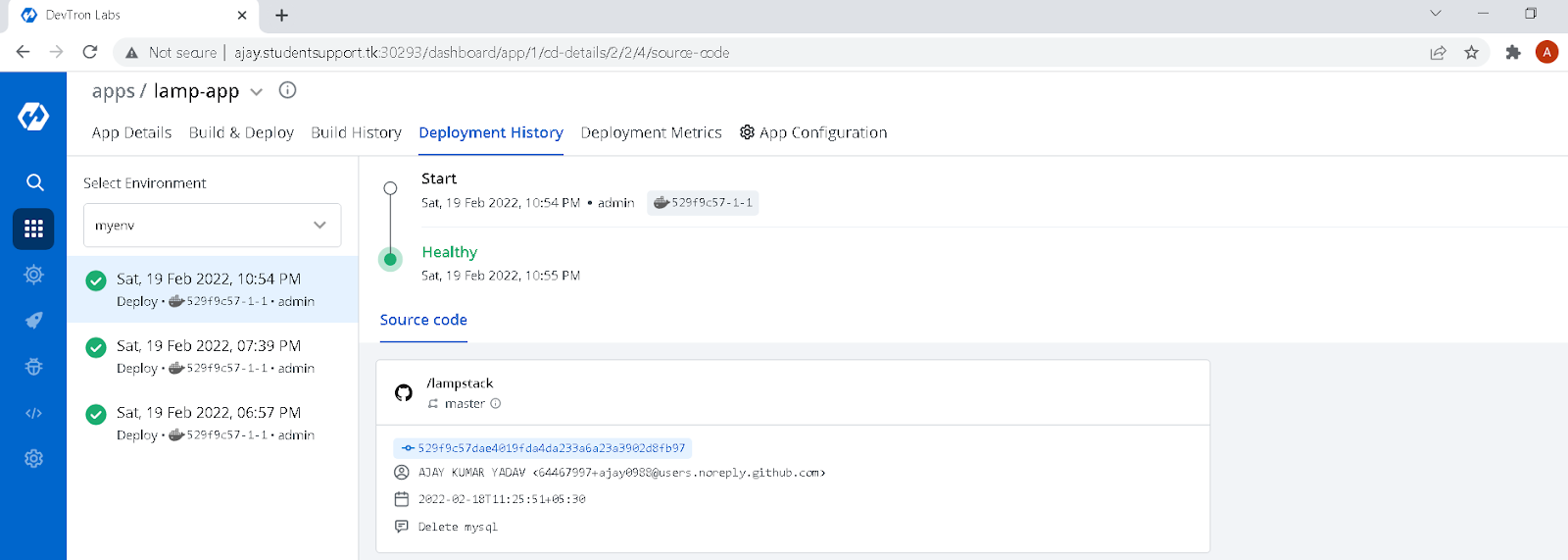The image size is (1568, 560).
Task: Switch to the Build History tab
Action: coord(356,132)
